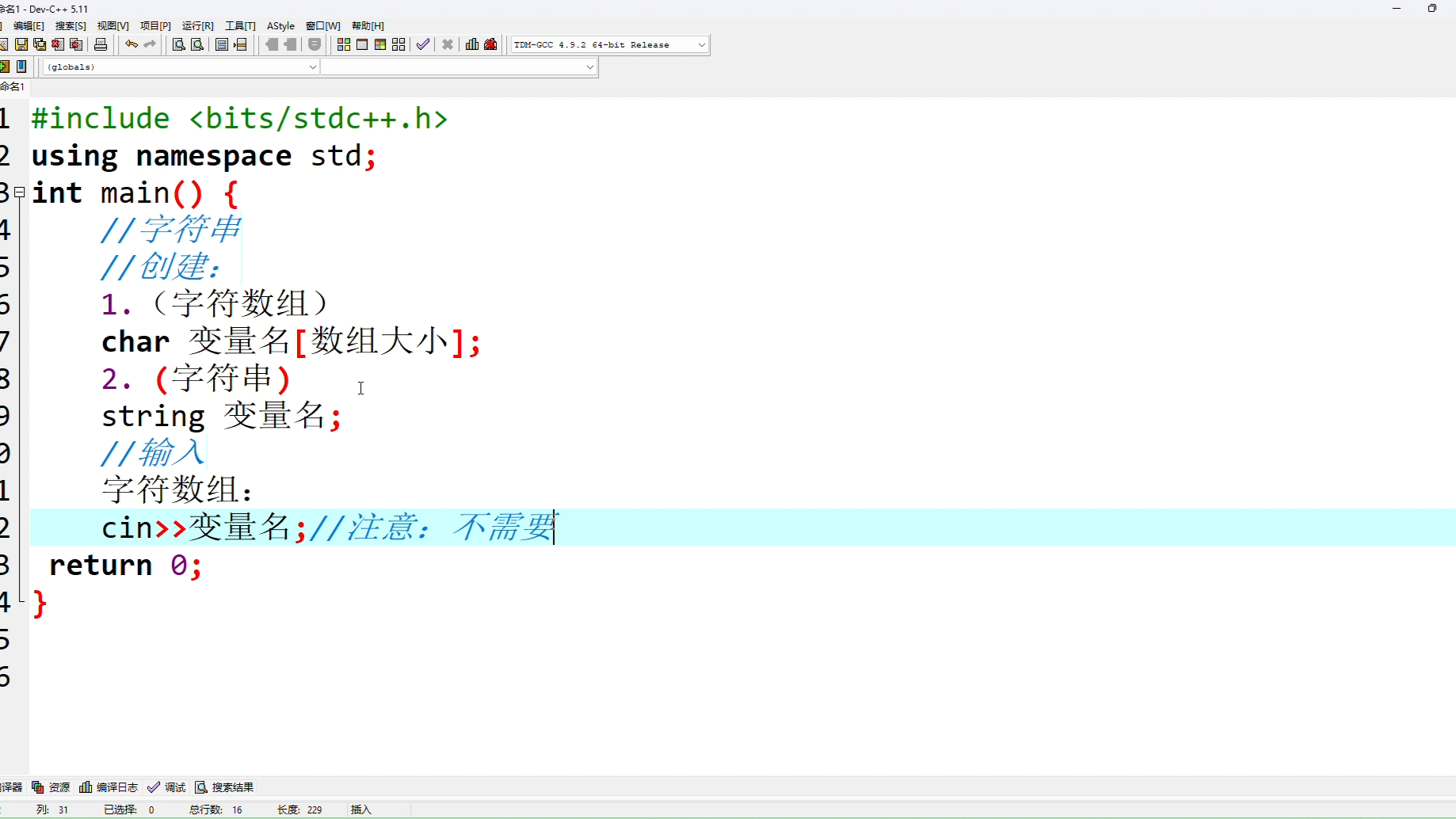Delete profiling information icon with red X
This screenshot has width=1456, height=819.
click(491, 44)
